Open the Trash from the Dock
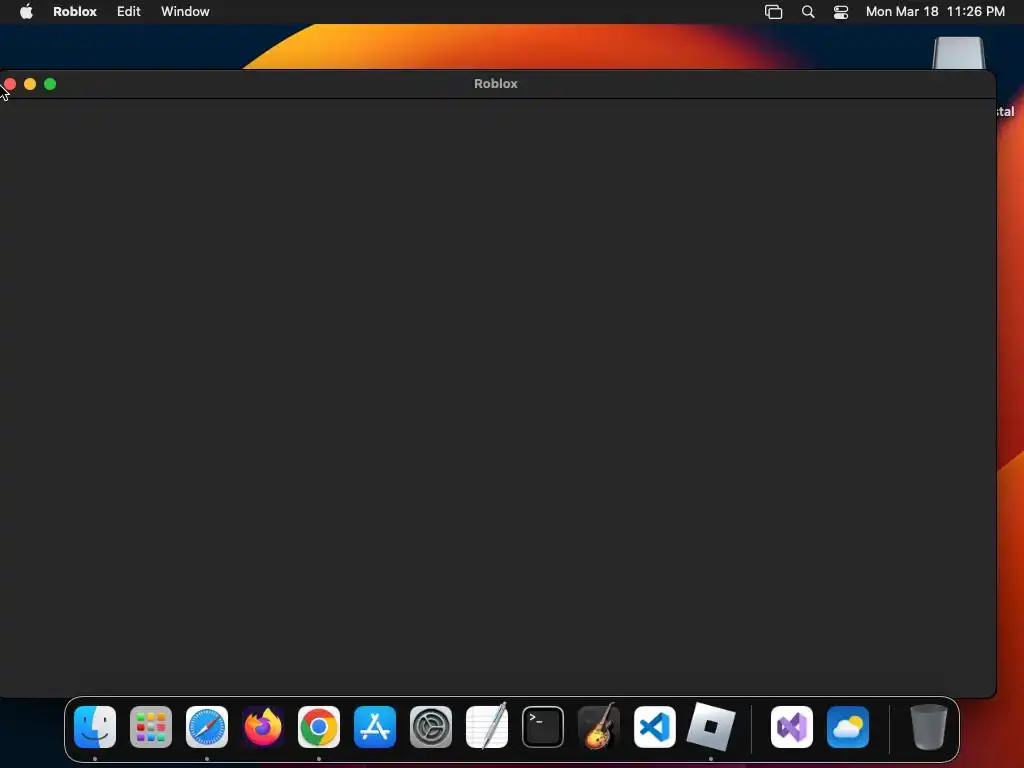Image resolution: width=1024 pixels, height=768 pixels. 929,727
